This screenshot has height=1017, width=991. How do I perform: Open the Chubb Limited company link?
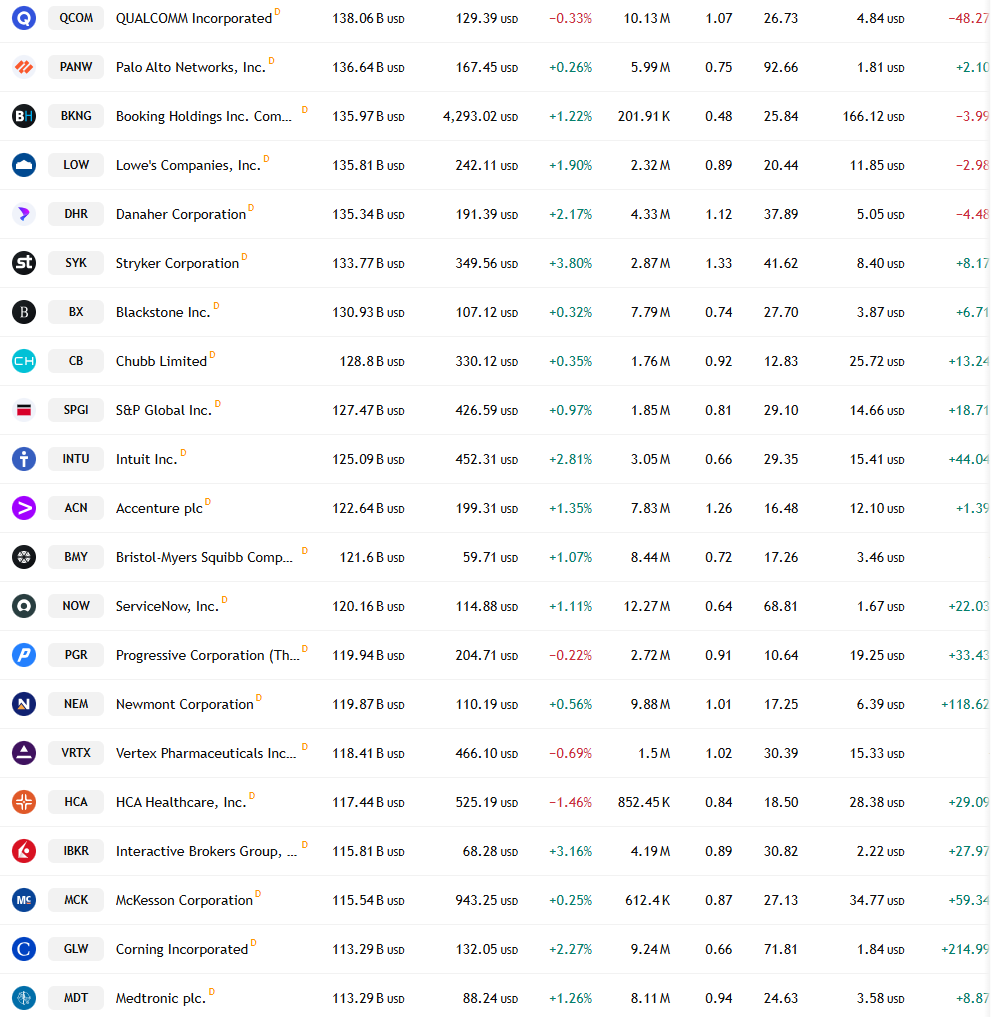tap(161, 361)
